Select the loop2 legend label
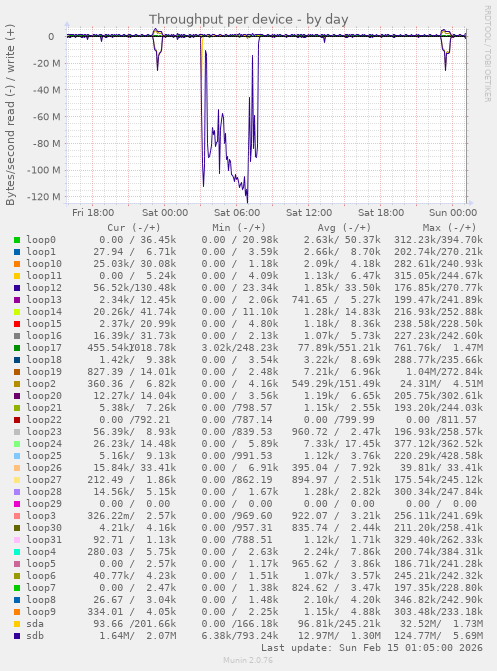Viewport: 497px width, 671px height. pos(41,384)
